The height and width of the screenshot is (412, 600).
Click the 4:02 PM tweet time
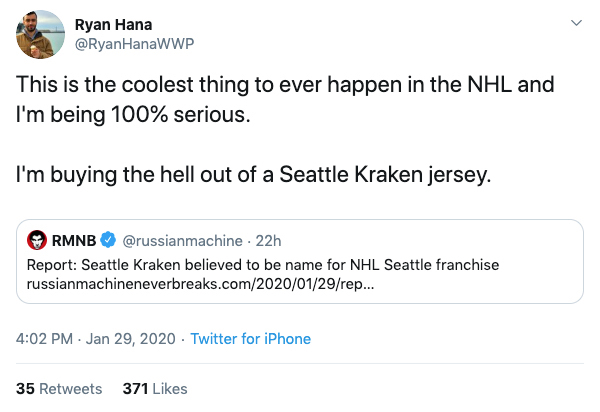[46, 339]
